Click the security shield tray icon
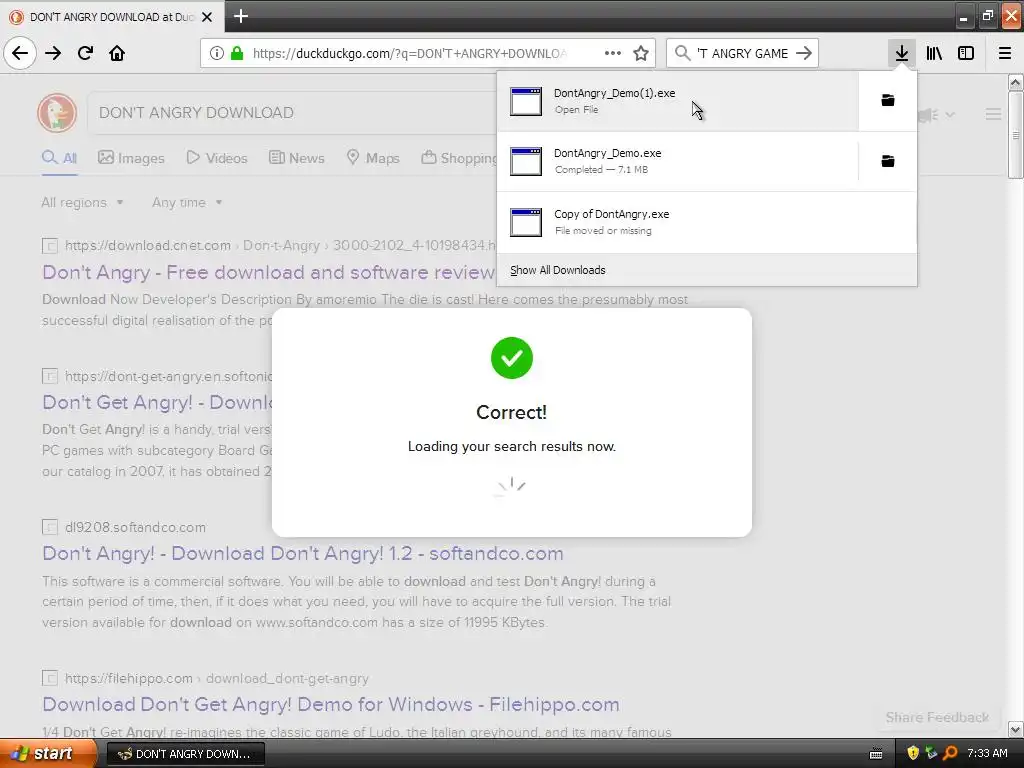 [913, 754]
